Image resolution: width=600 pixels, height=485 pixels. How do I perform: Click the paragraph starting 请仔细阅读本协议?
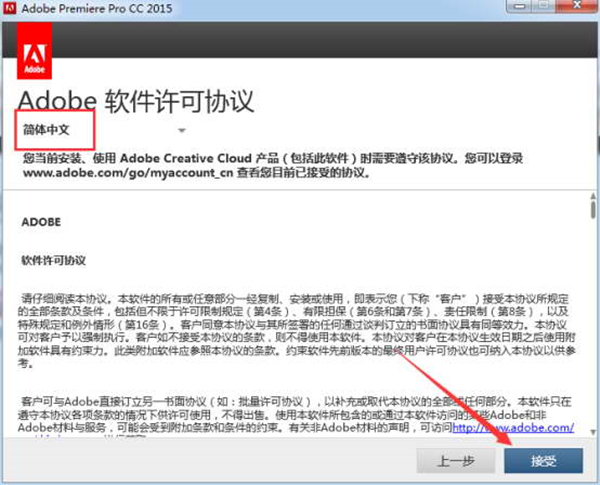coord(297,331)
